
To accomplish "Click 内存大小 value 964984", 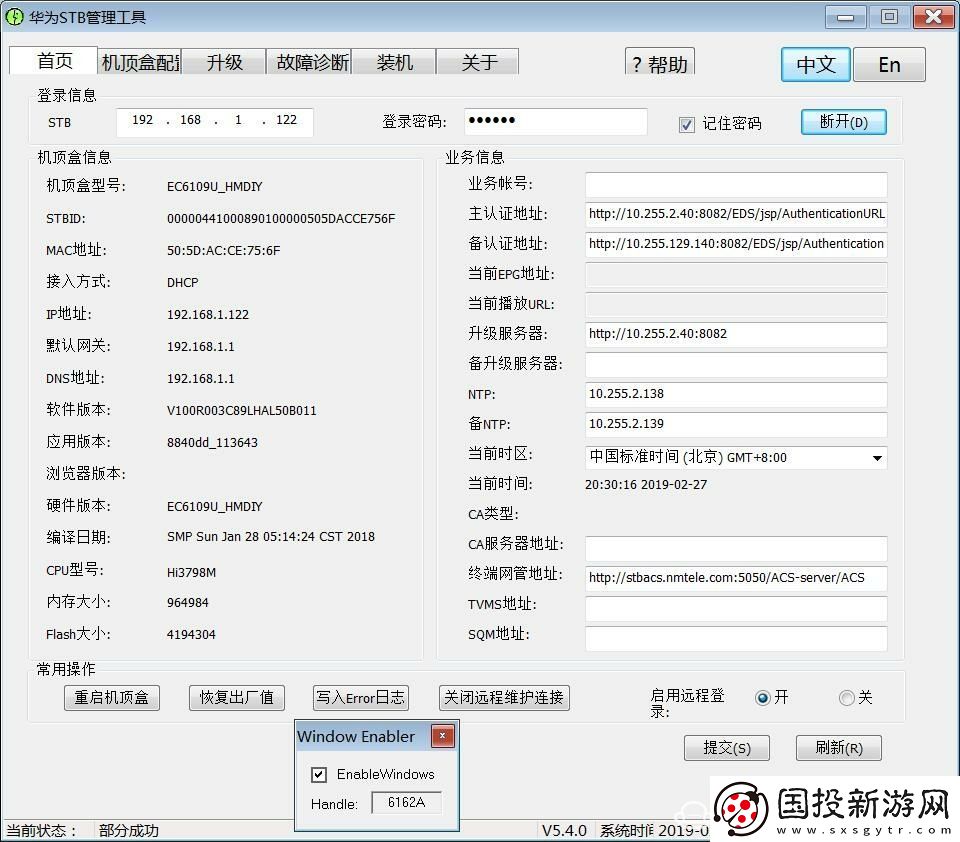I will [x=187, y=603].
